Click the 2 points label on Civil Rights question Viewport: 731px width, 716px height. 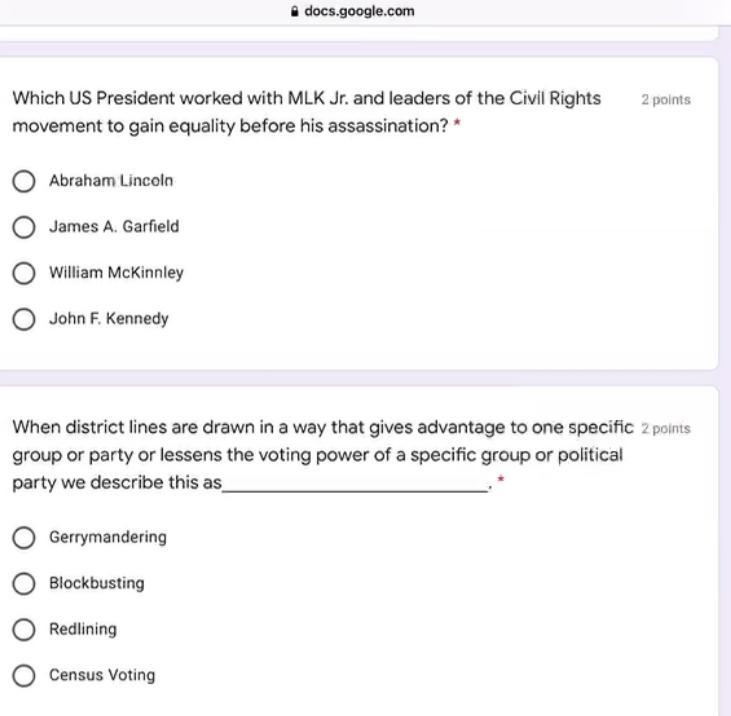click(665, 100)
